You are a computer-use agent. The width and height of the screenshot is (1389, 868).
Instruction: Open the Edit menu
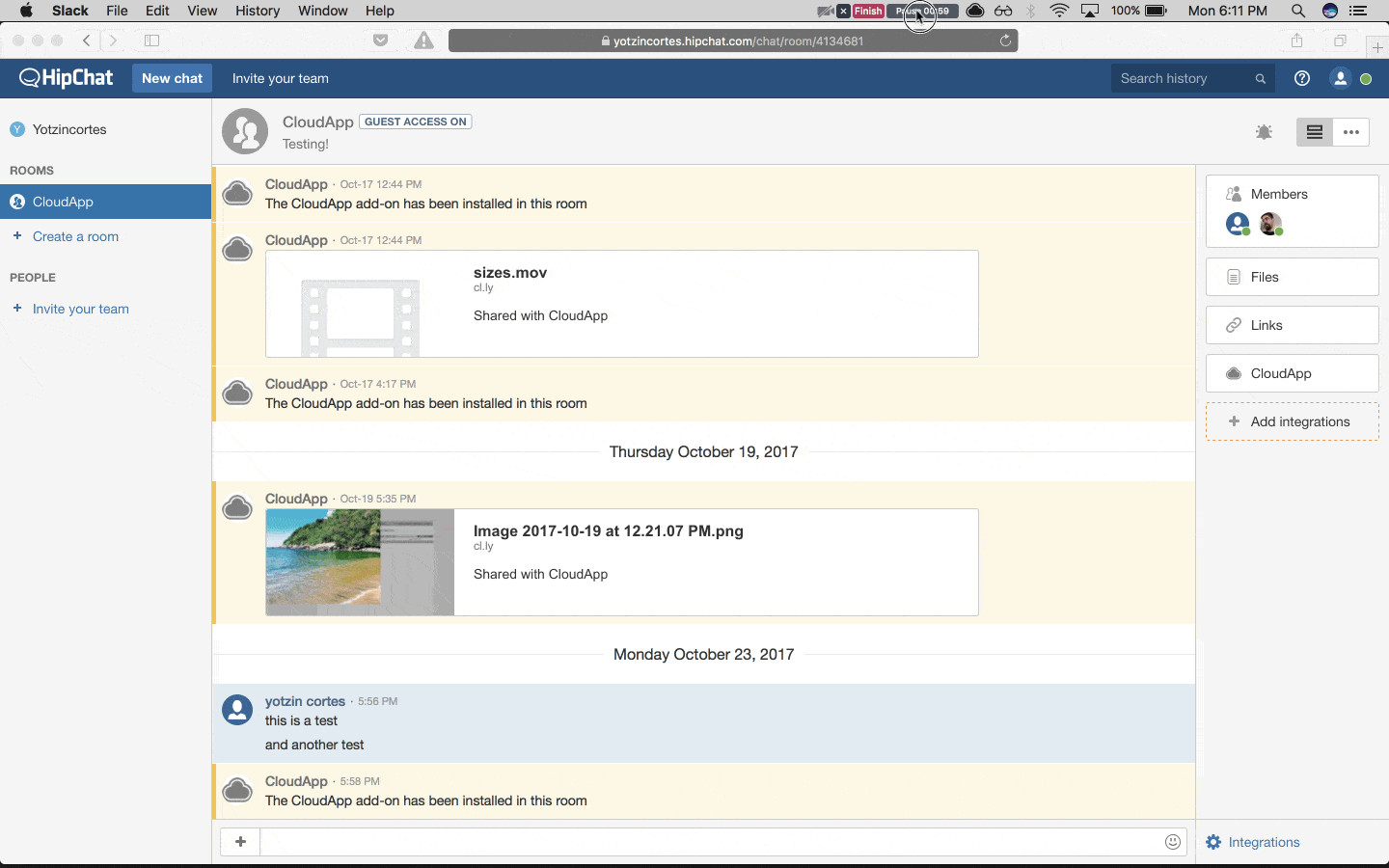tap(157, 11)
